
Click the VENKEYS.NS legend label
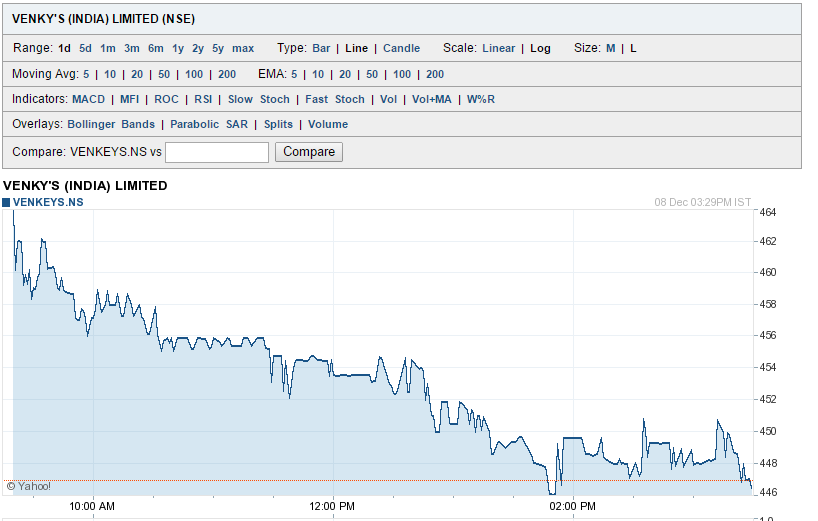[48, 202]
